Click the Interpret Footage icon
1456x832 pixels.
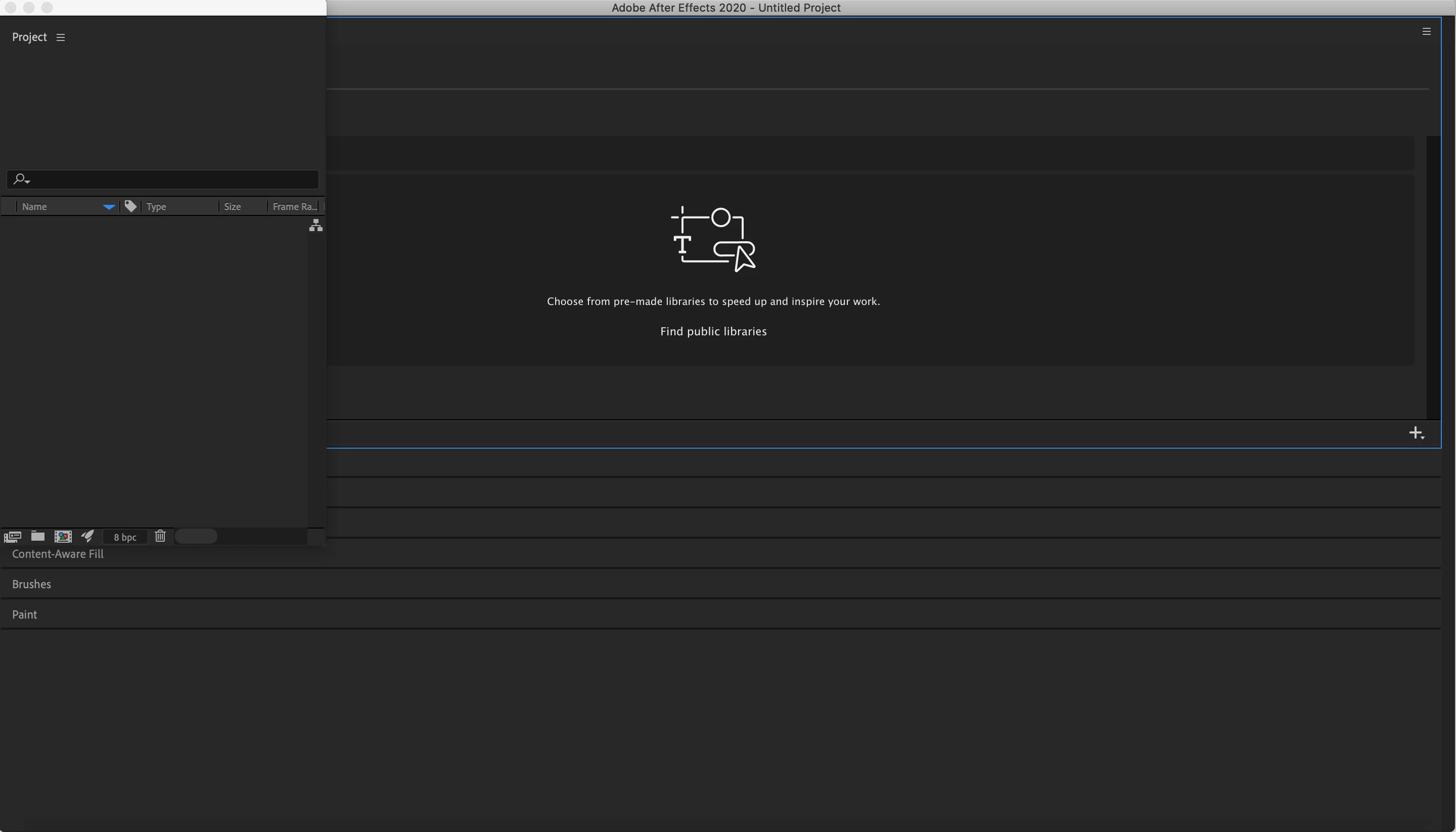pyautogui.click(x=13, y=537)
